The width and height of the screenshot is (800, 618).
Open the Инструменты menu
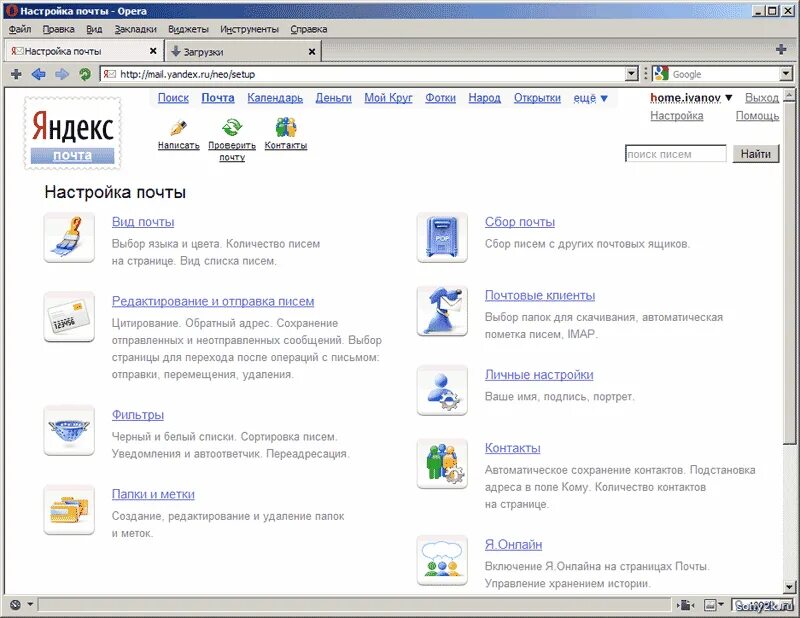coord(249,29)
